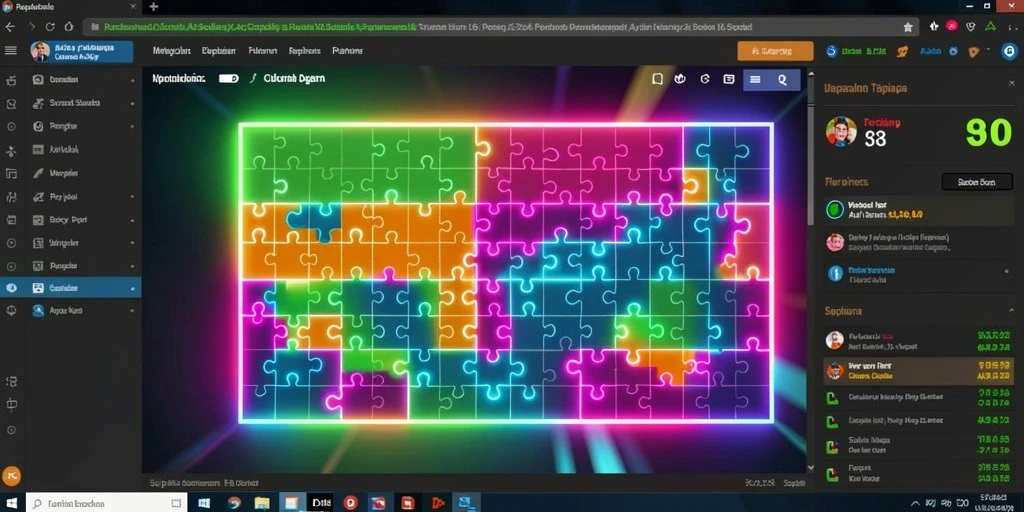Select the highlighted blue sidebar entry
Image resolution: width=1024 pixels, height=512 pixels.
[71, 288]
